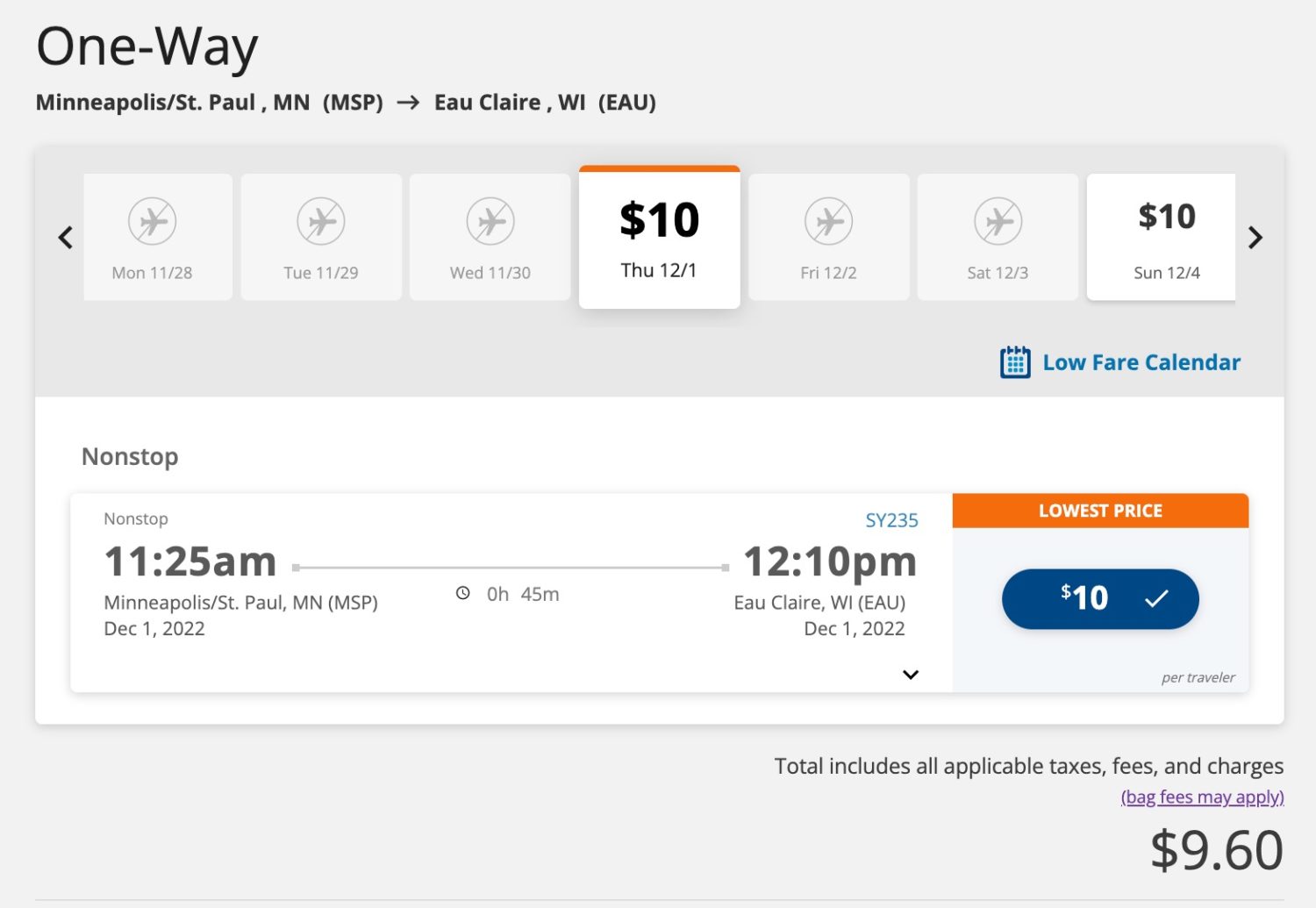Click the SY235 flight number link
The image size is (1316, 908).
point(891,519)
